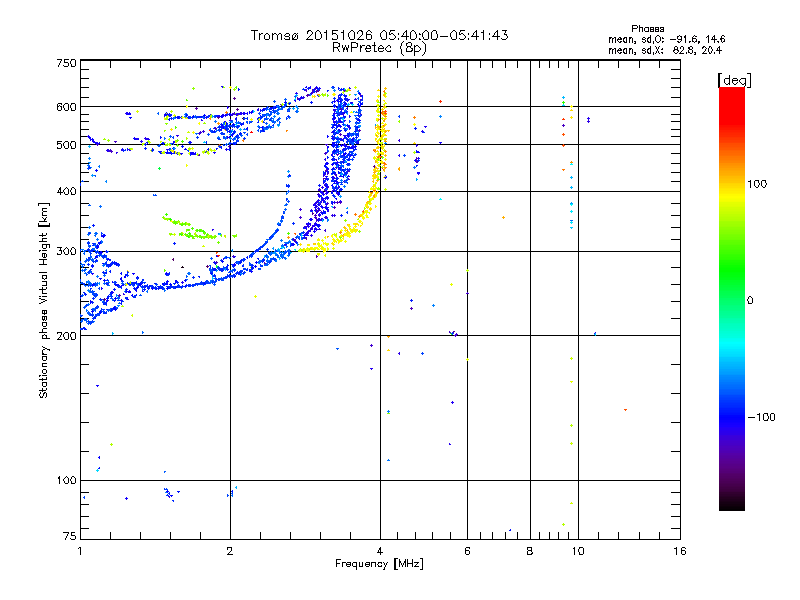Click the y-axis title Stationary phase Virtual Height [km]

coord(44,300)
